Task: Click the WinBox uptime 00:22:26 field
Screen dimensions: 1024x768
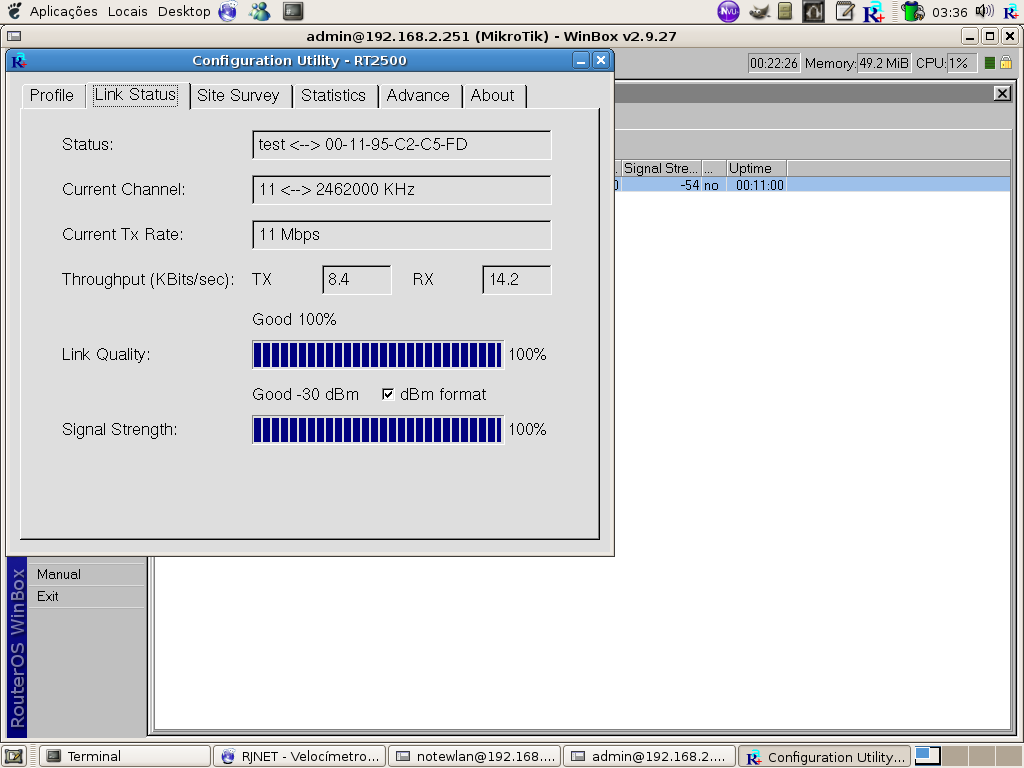Action: pyautogui.click(x=774, y=63)
